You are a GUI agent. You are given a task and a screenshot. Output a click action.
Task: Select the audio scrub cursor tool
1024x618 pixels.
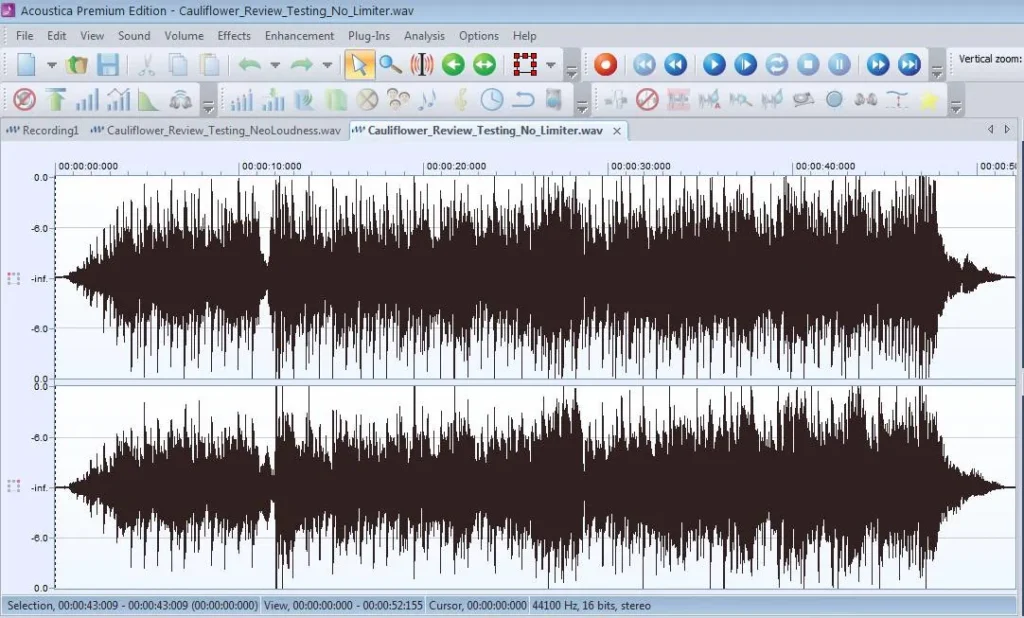(x=422, y=65)
